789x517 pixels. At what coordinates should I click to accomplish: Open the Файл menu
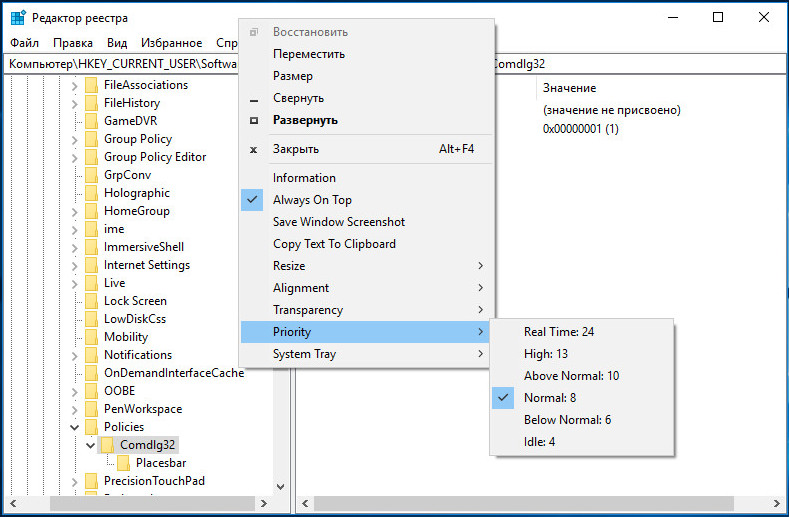24,43
